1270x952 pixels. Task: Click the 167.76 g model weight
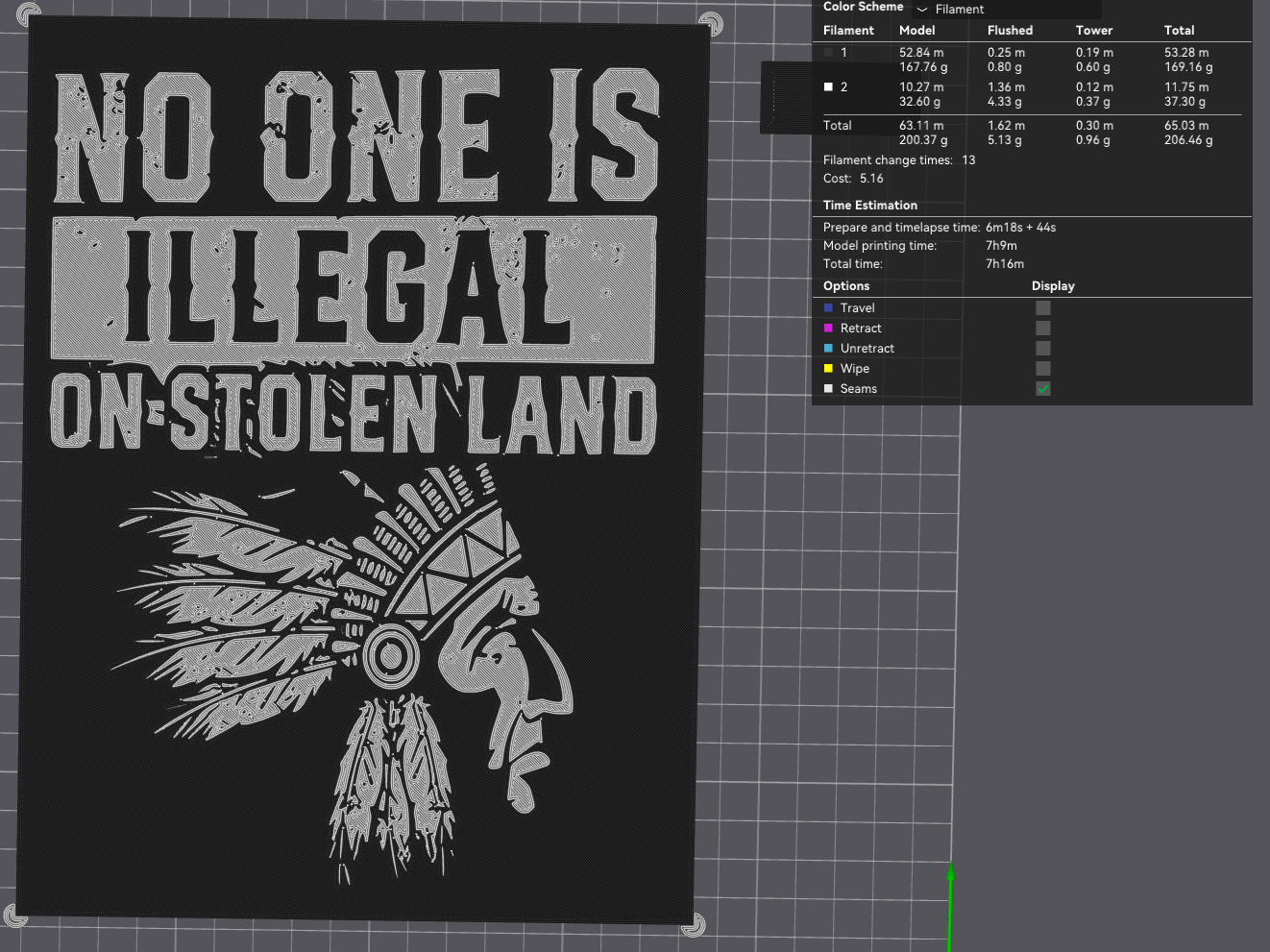pos(923,67)
